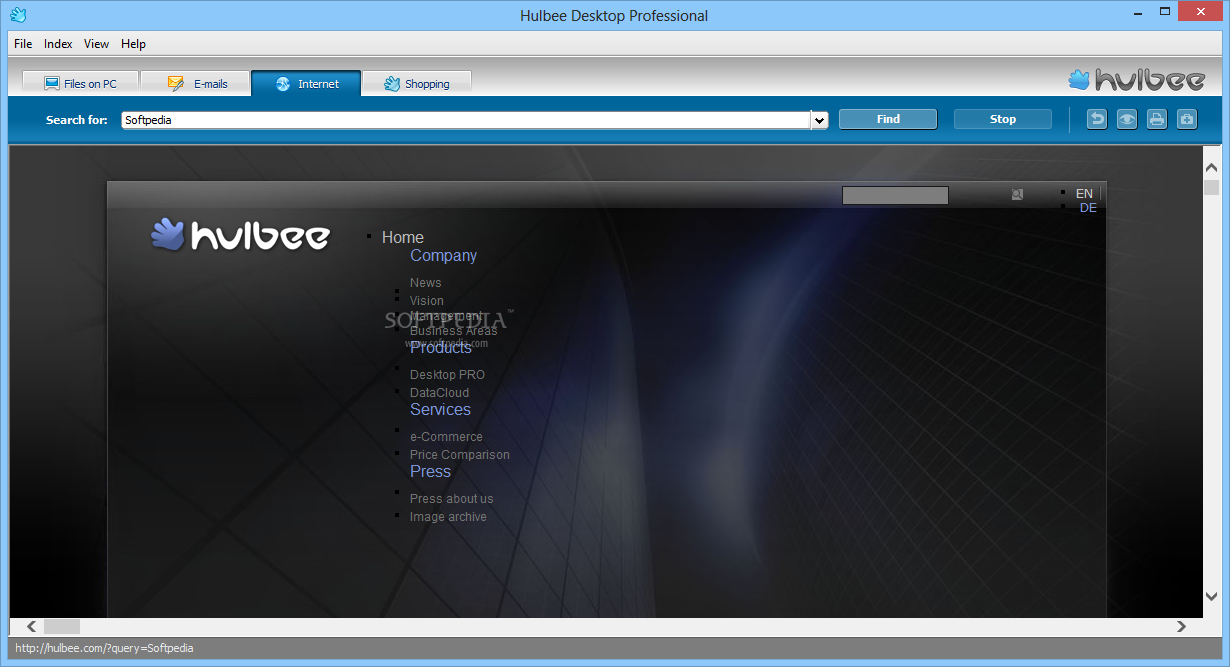The height and width of the screenshot is (667, 1230).
Task: Click the app icon in the title bar
Action: click(x=18, y=14)
